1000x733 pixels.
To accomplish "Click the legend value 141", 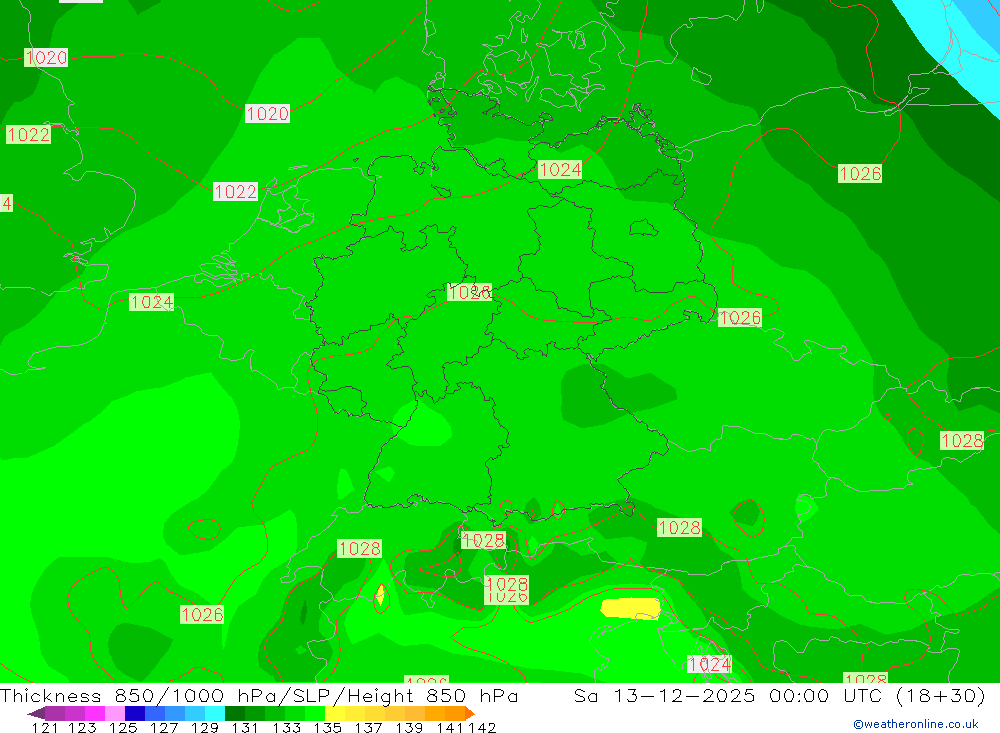I will point(450,728).
